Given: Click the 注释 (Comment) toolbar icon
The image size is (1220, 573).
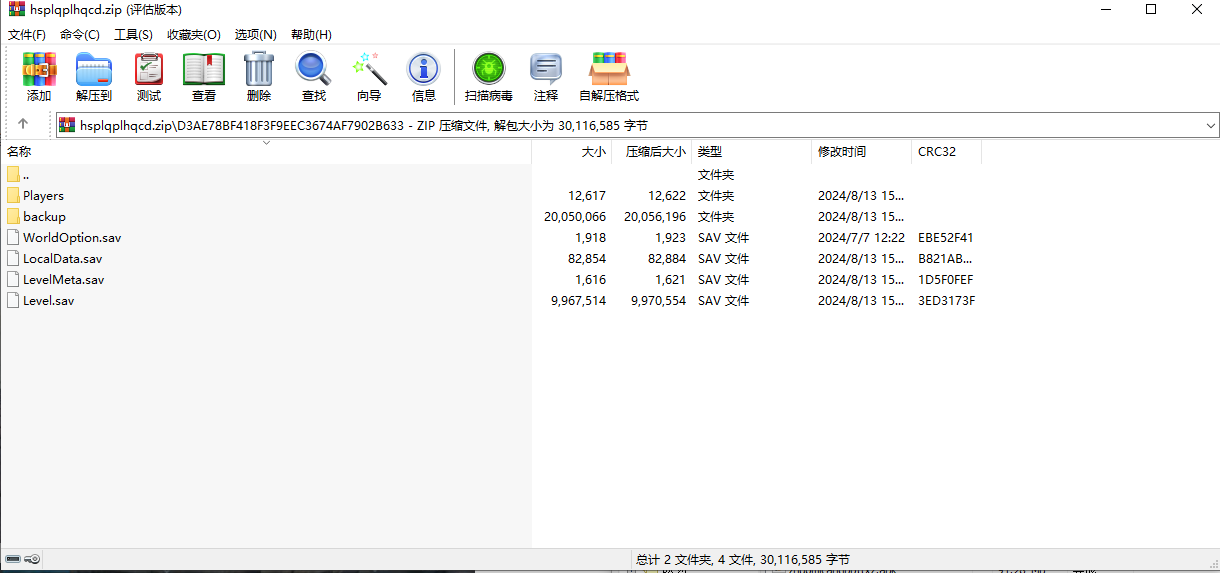Looking at the screenshot, I should 546,69.
